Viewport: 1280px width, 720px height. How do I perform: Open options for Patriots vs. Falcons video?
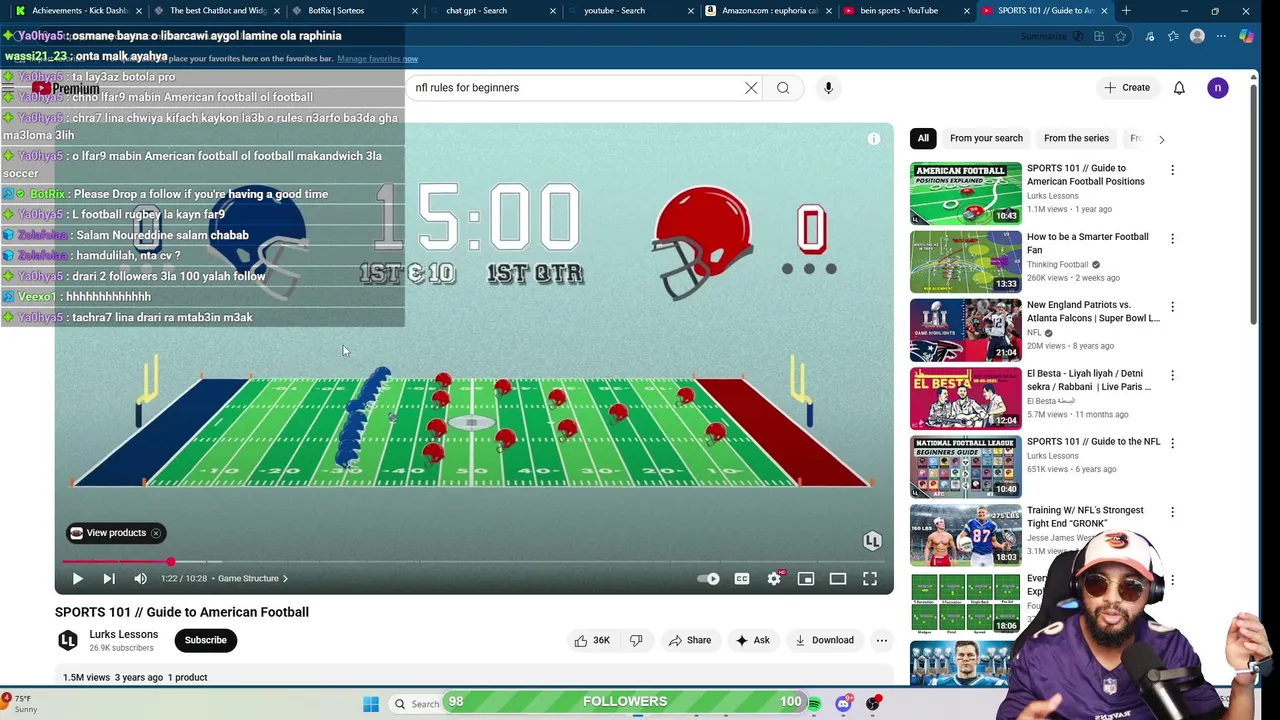[x=1172, y=307]
